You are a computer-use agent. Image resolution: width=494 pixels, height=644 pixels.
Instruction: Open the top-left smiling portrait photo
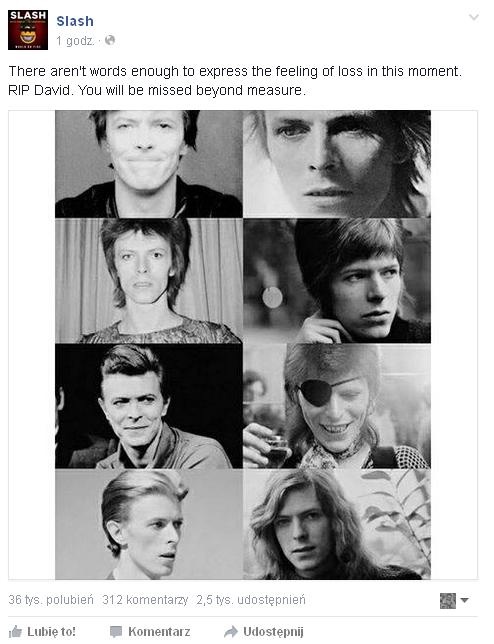149,164
